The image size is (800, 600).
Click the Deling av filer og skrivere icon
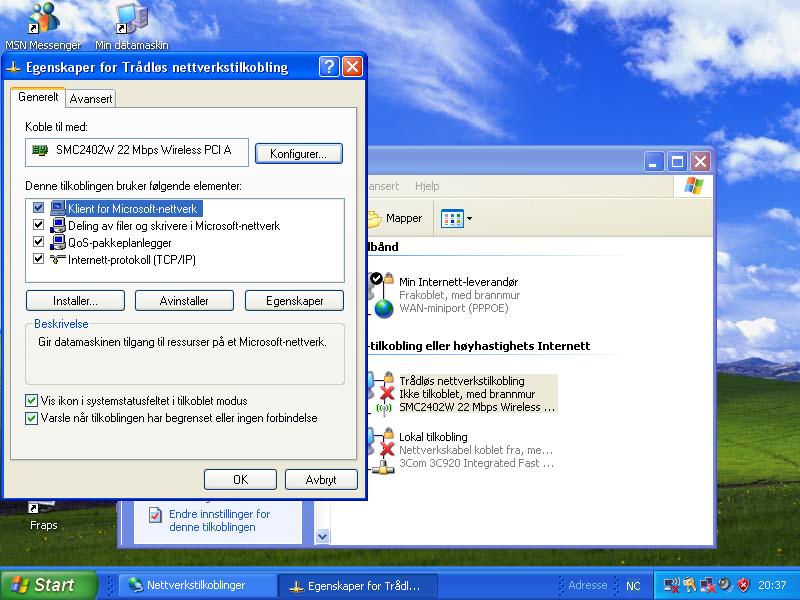pos(58,225)
